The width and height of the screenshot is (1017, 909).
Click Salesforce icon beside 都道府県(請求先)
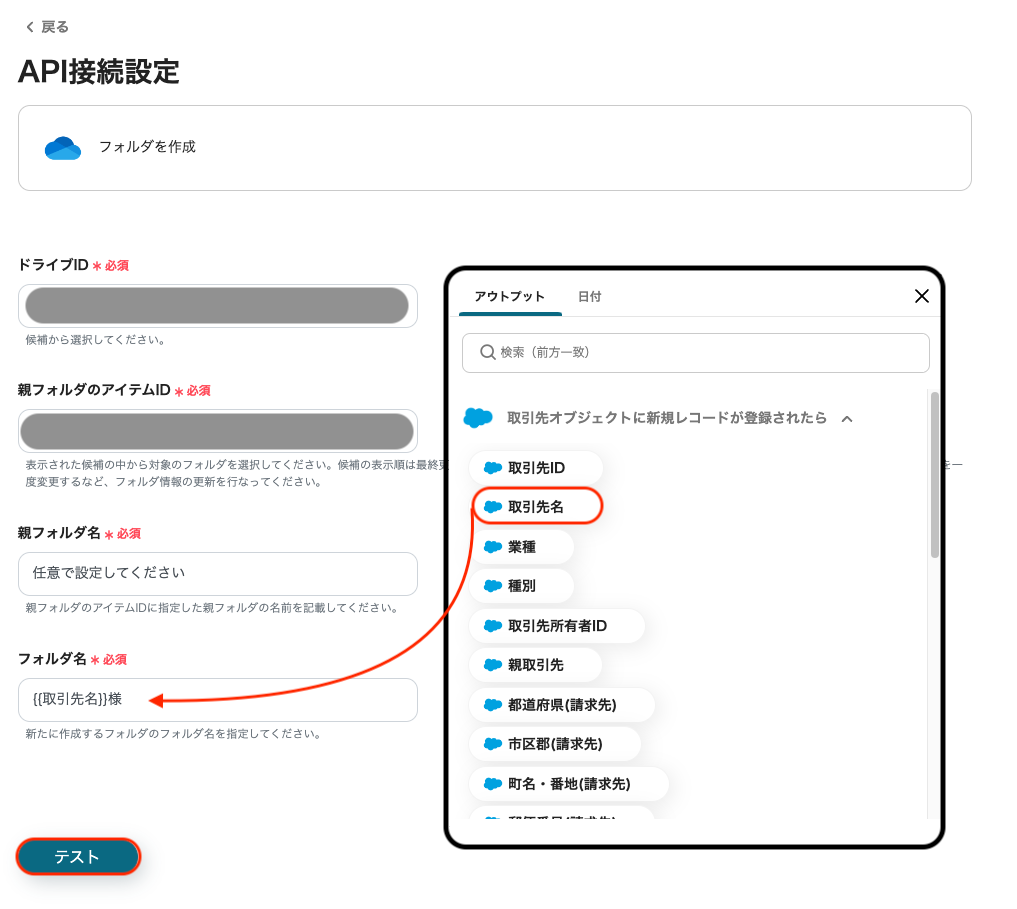pos(493,705)
